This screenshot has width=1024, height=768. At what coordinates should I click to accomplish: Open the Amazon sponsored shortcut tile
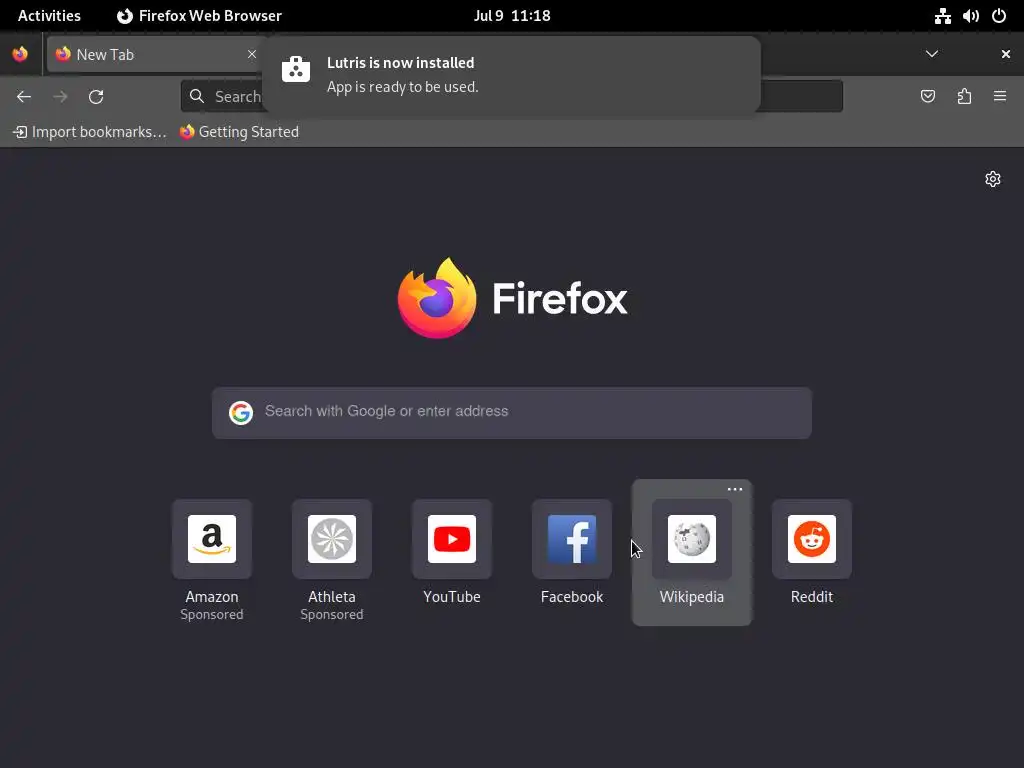click(212, 539)
